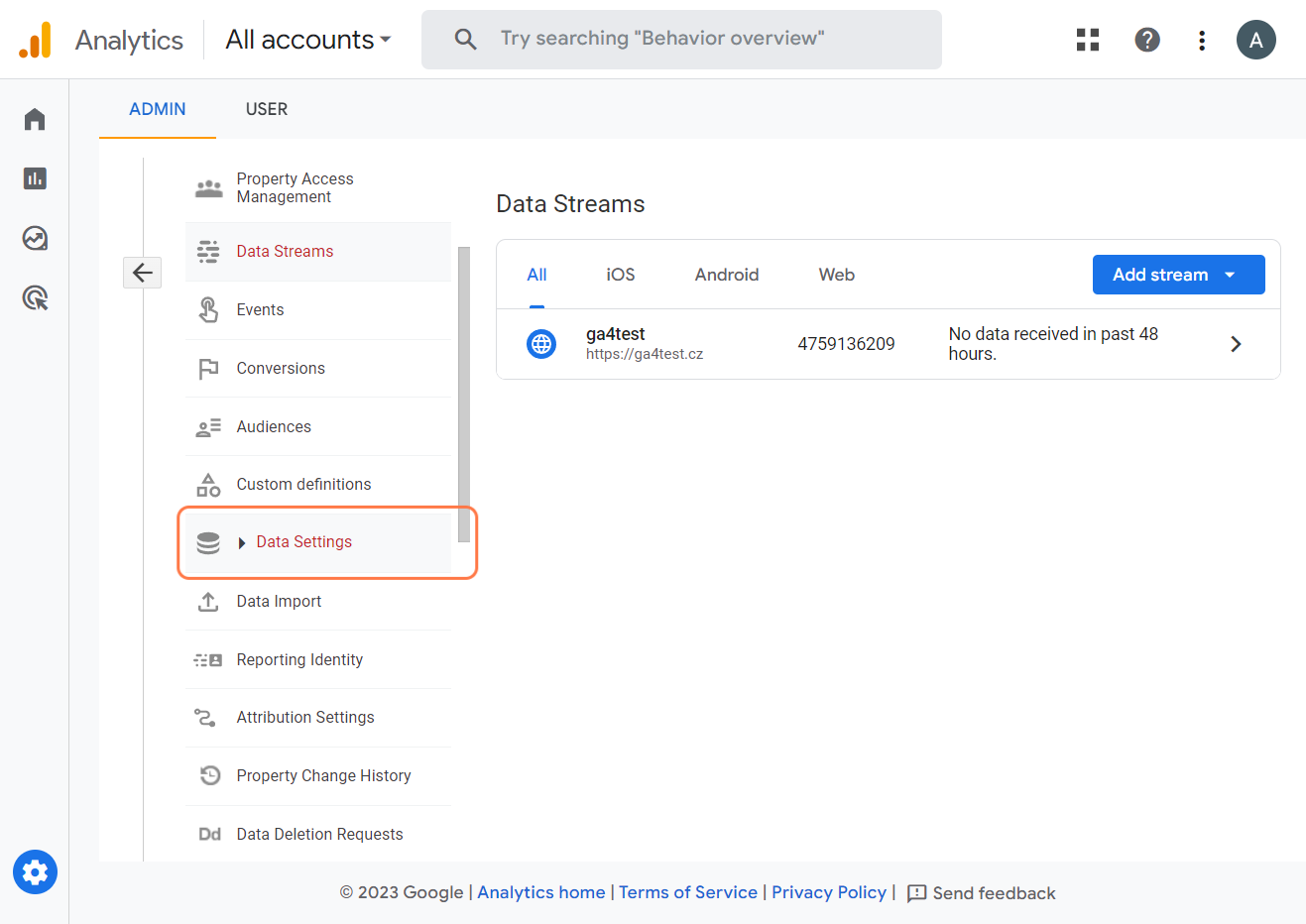
Task: Open the Conversions menu item
Action: click(318, 369)
